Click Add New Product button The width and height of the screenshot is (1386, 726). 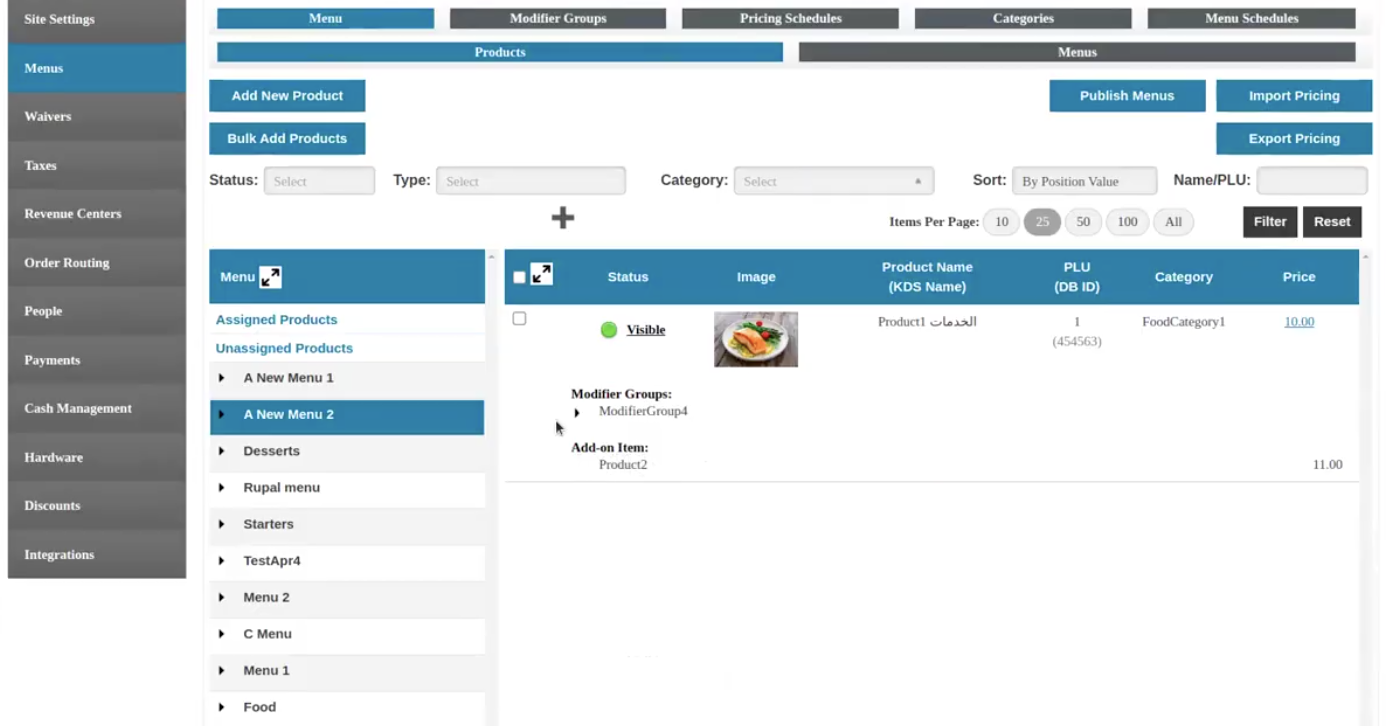coord(287,96)
